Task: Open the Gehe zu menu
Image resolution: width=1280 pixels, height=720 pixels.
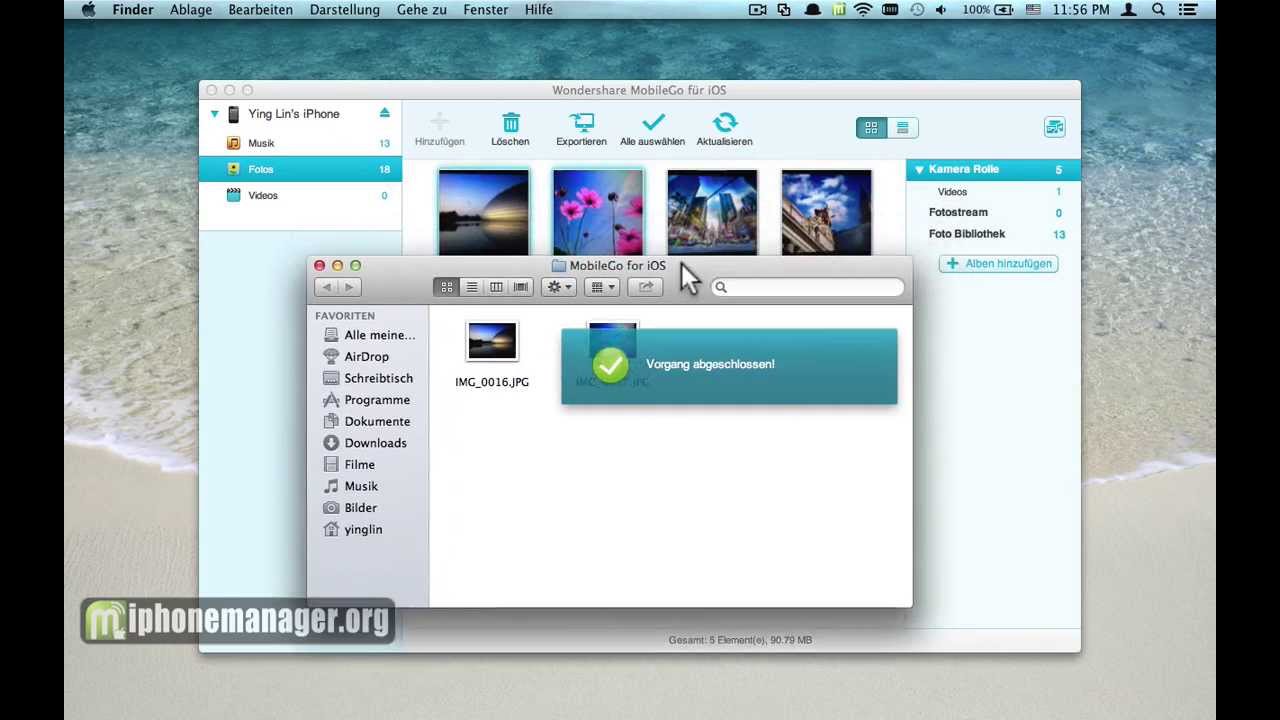Action: 422,10
